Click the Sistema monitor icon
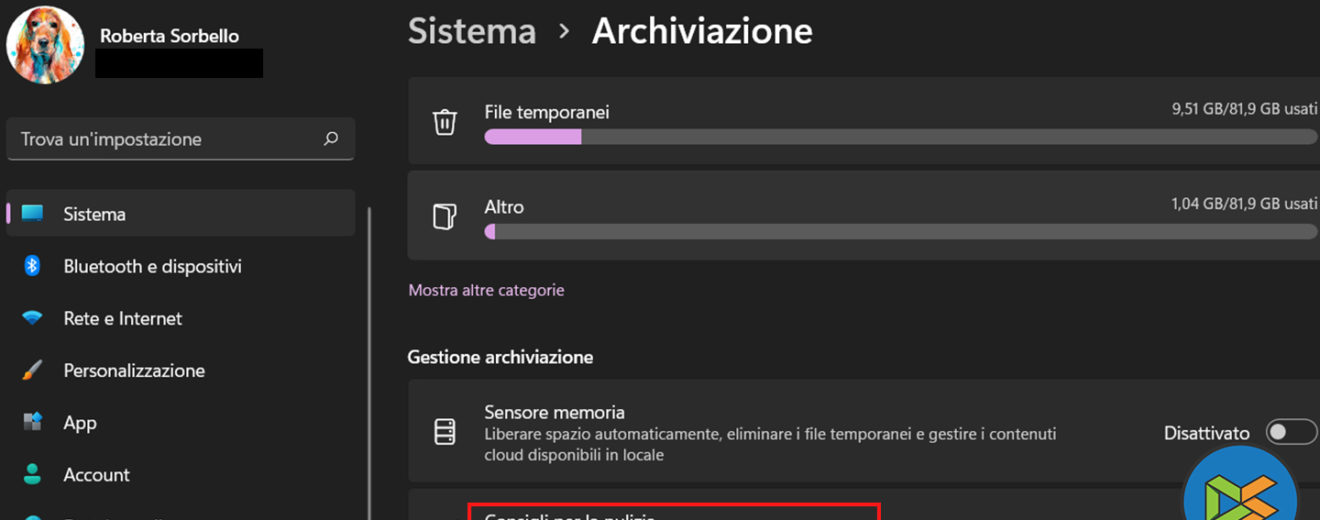This screenshot has height=520, width=1320. tap(32, 213)
